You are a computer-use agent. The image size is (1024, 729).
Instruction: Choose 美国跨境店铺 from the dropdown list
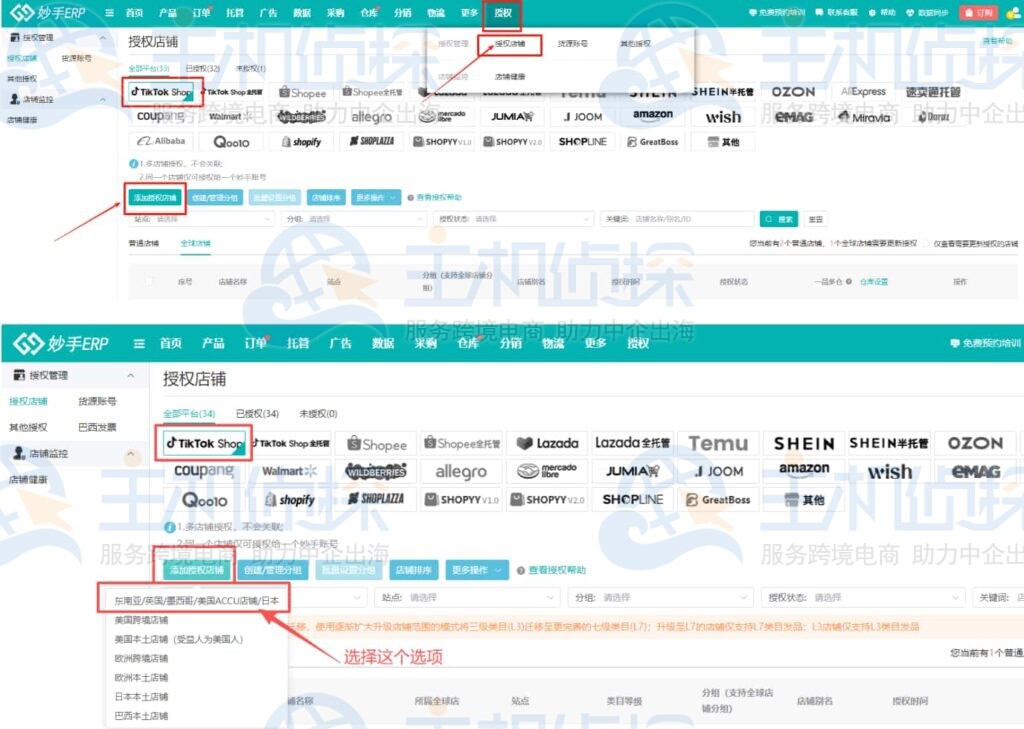141,620
